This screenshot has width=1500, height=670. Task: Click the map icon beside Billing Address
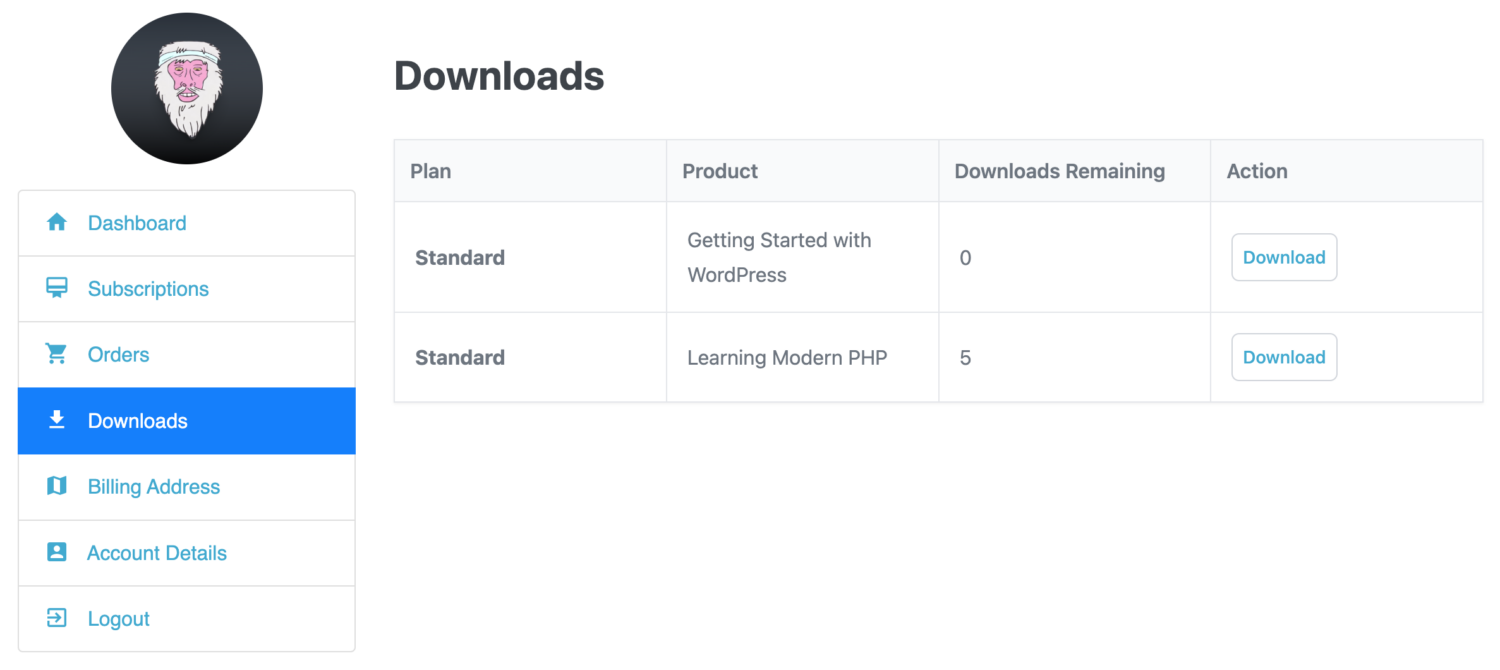click(x=57, y=486)
